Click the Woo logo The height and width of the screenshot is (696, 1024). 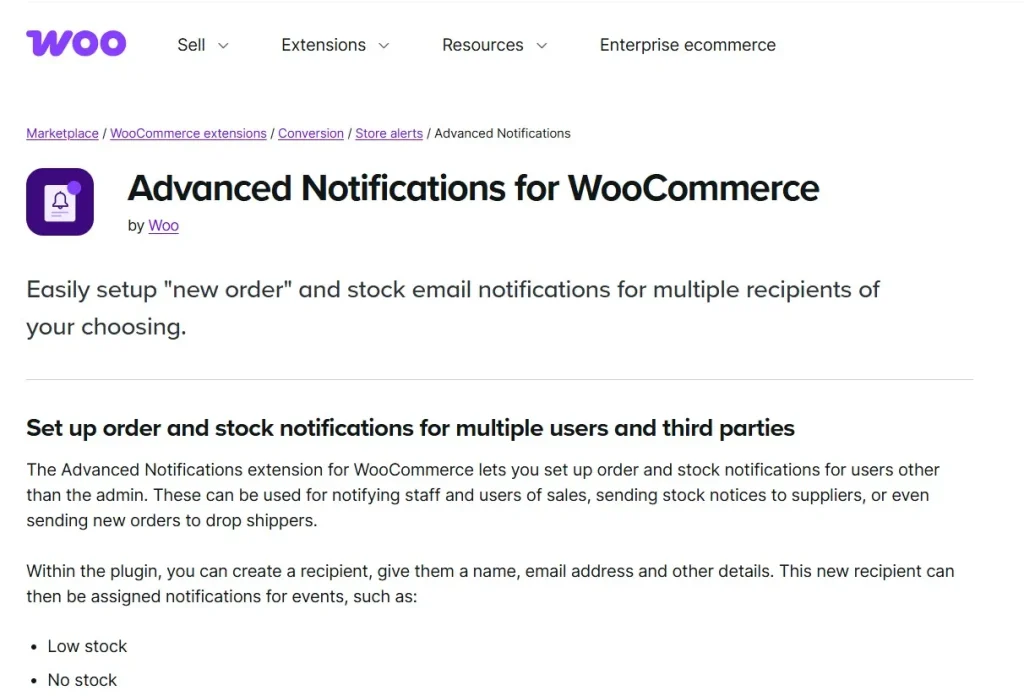75,43
